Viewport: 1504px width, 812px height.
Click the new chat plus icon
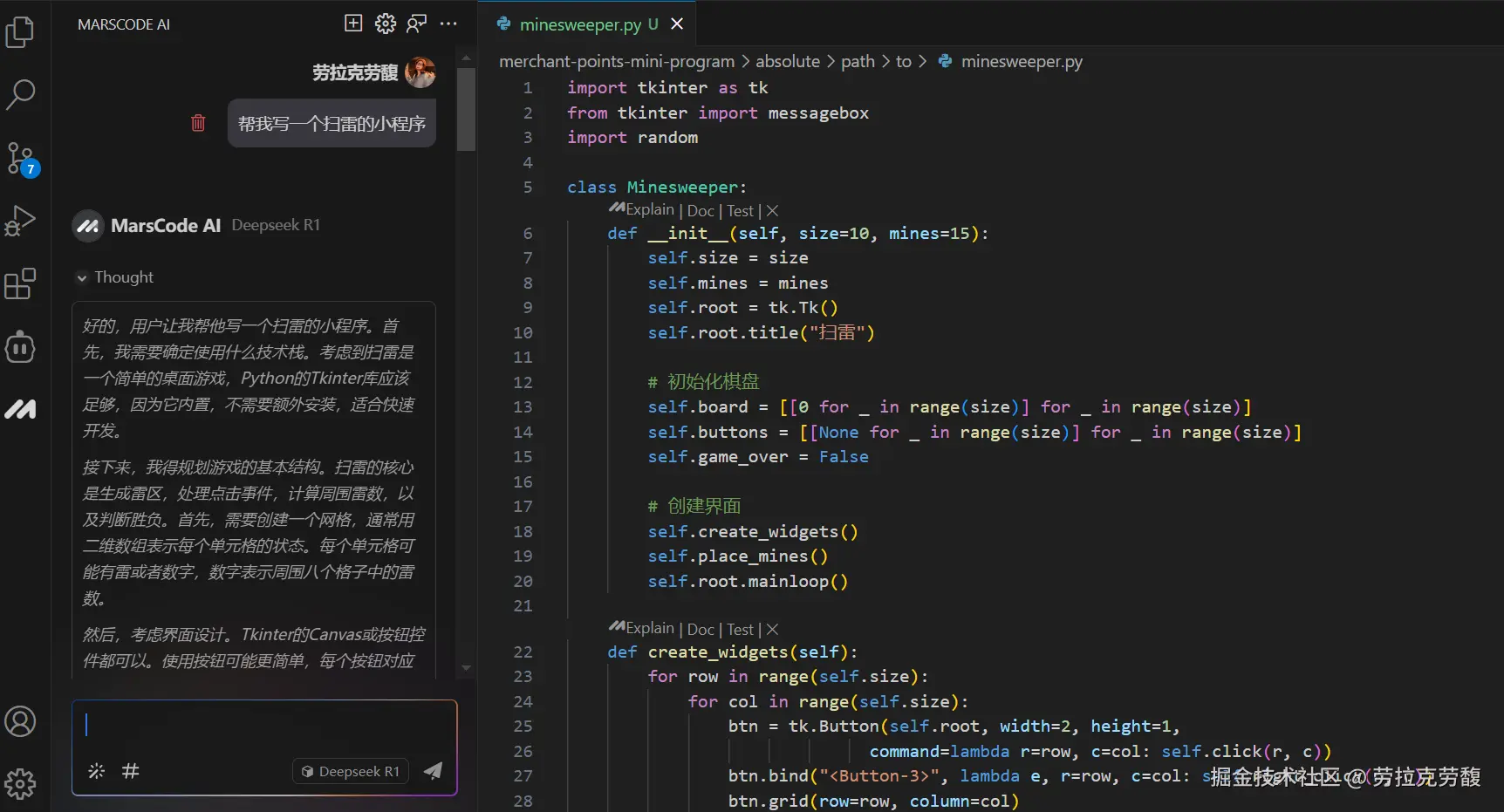tap(353, 24)
